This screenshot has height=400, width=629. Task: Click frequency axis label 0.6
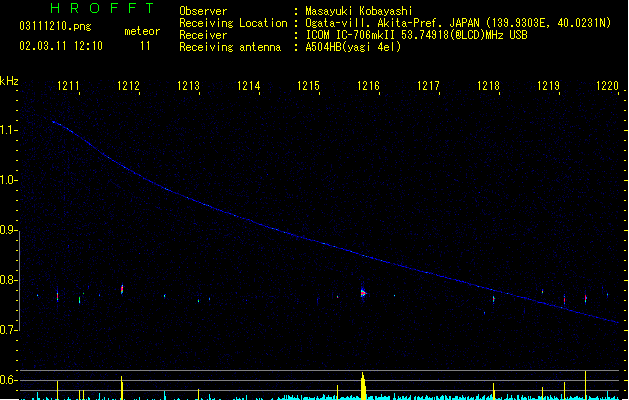[x=8, y=380]
